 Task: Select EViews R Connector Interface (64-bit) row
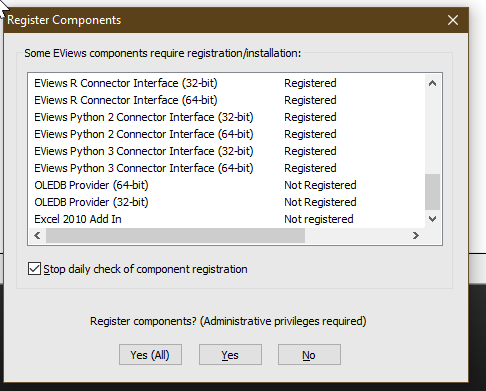click(x=227, y=100)
